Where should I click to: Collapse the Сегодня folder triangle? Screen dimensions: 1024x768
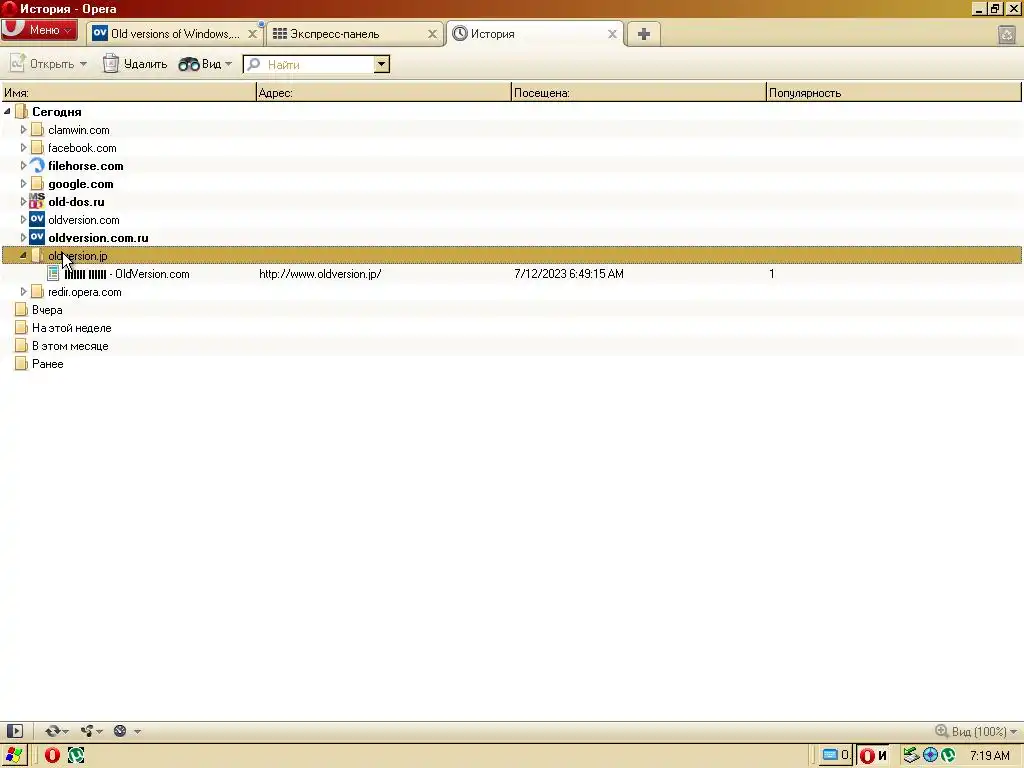pos(7,112)
